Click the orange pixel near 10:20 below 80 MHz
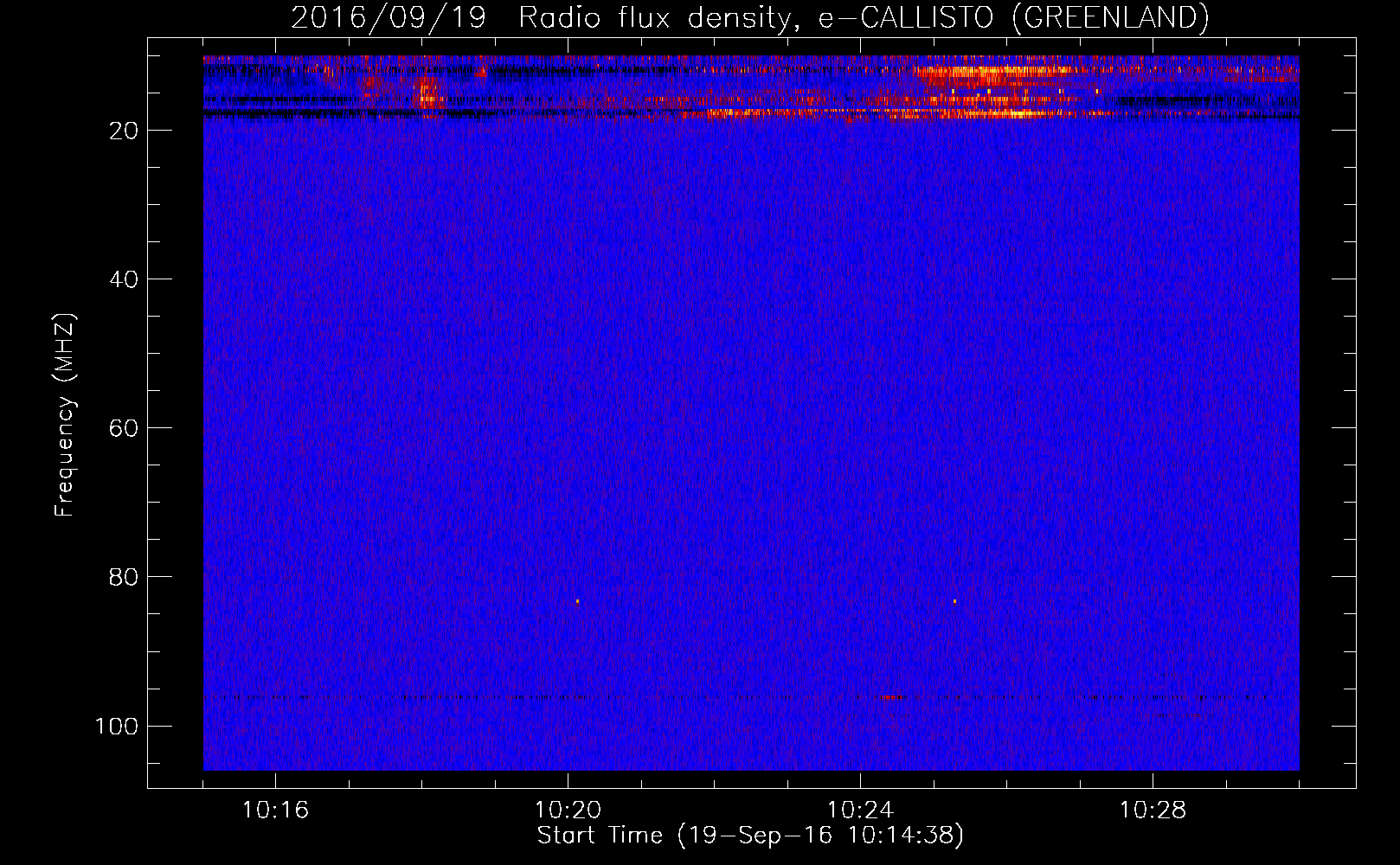Viewport: 1400px width, 865px height. tap(577, 601)
